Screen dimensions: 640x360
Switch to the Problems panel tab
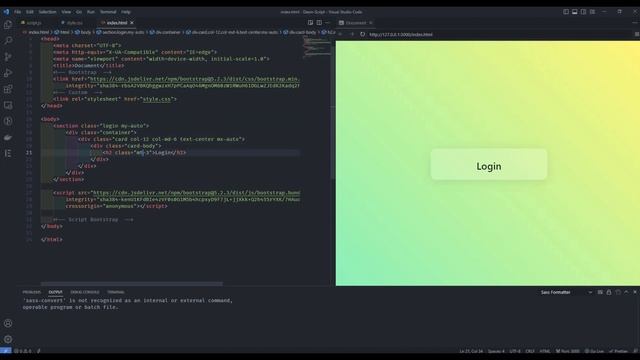[x=31, y=292]
